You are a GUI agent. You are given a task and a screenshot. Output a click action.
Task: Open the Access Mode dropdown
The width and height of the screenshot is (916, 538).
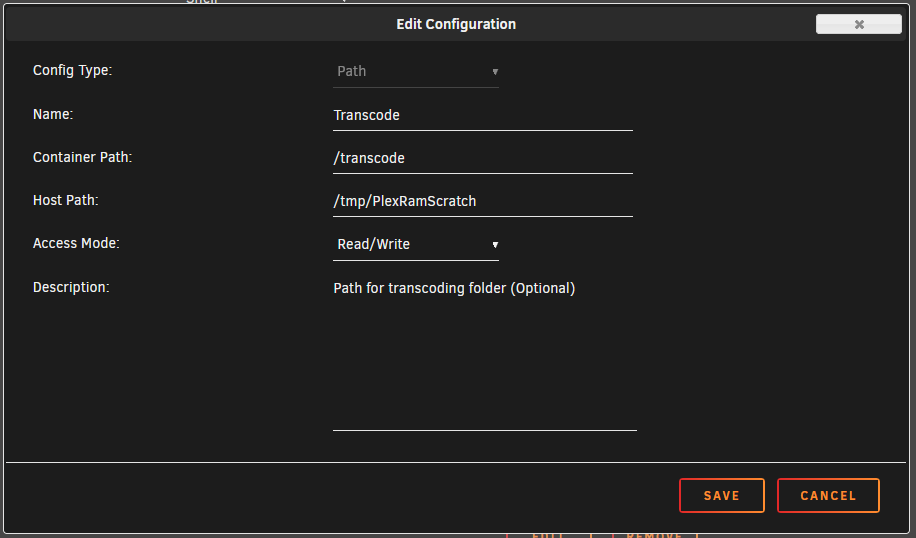pyautogui.click(x=415, y=244)
